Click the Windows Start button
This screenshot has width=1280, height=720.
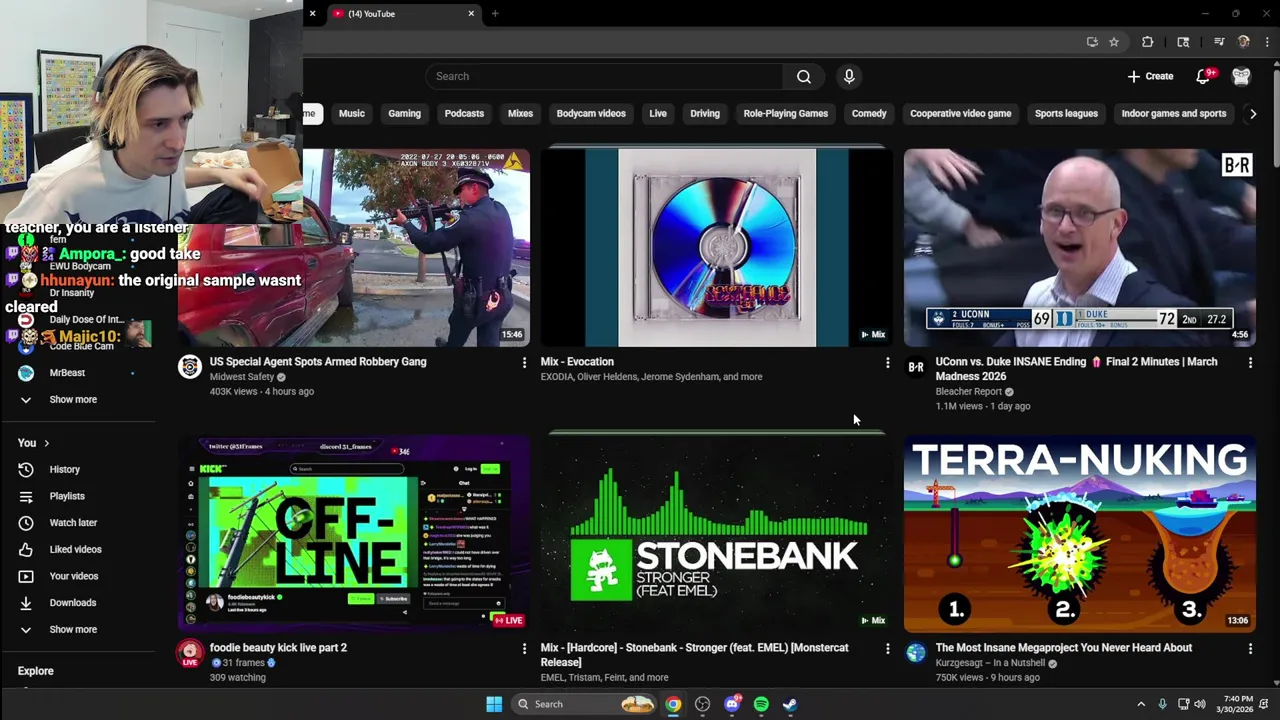click(x=494, y=704)
